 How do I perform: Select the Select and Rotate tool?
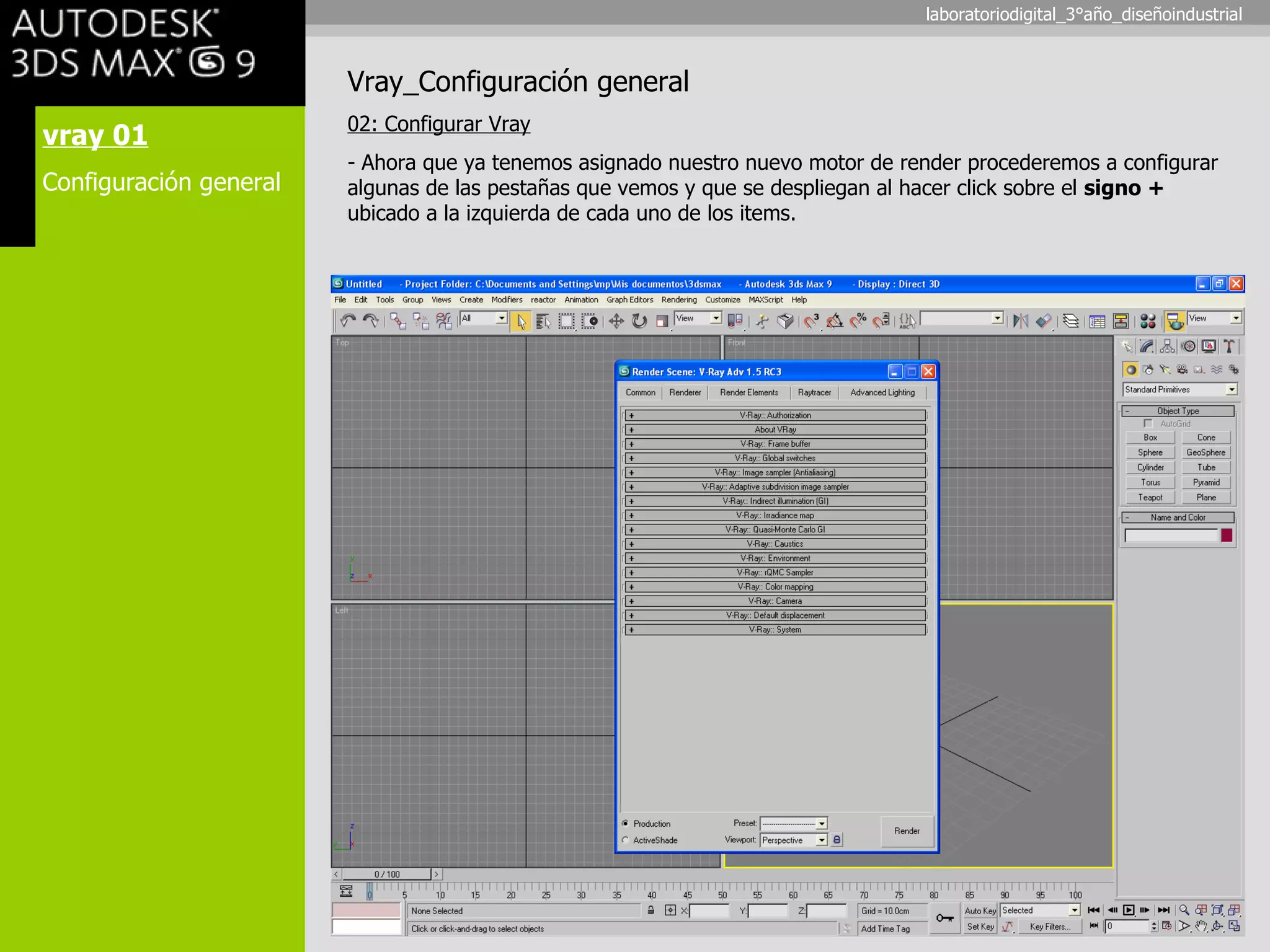coord(639,320)
